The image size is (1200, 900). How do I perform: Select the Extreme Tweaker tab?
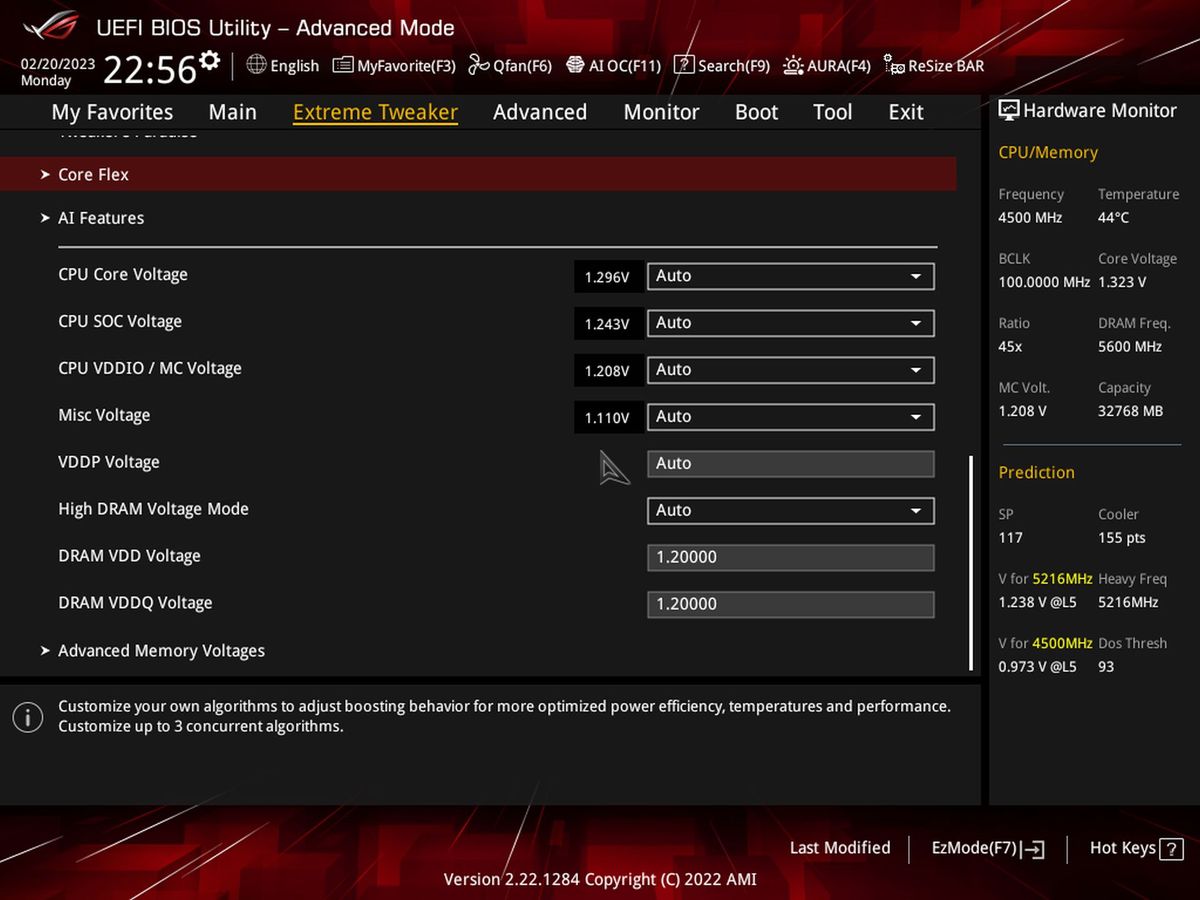click(x=375, y=112)
